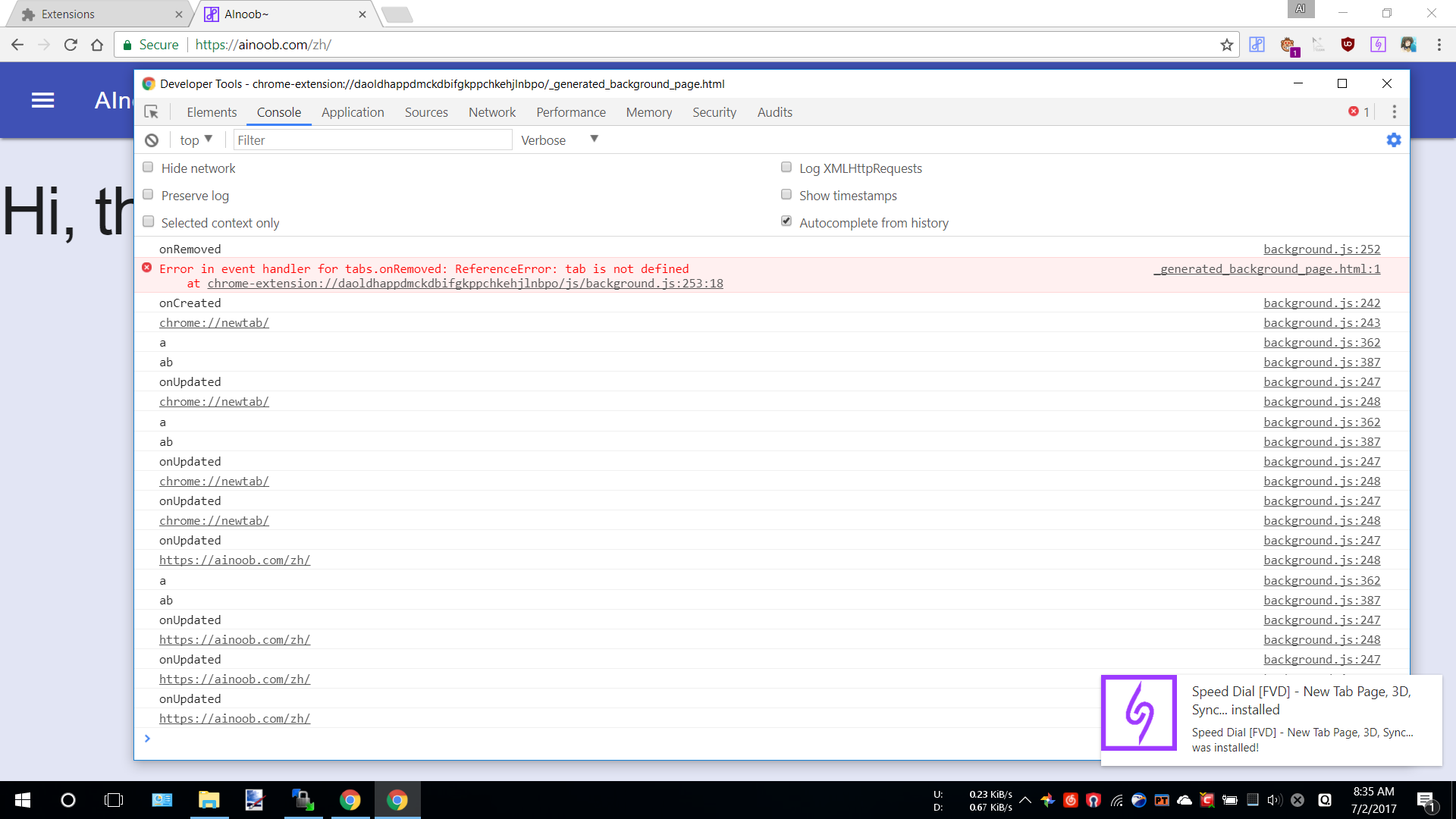The width and height of the screenshot is (1456, 819).
Task: Open console settings gear icon
Action: 1394,140
